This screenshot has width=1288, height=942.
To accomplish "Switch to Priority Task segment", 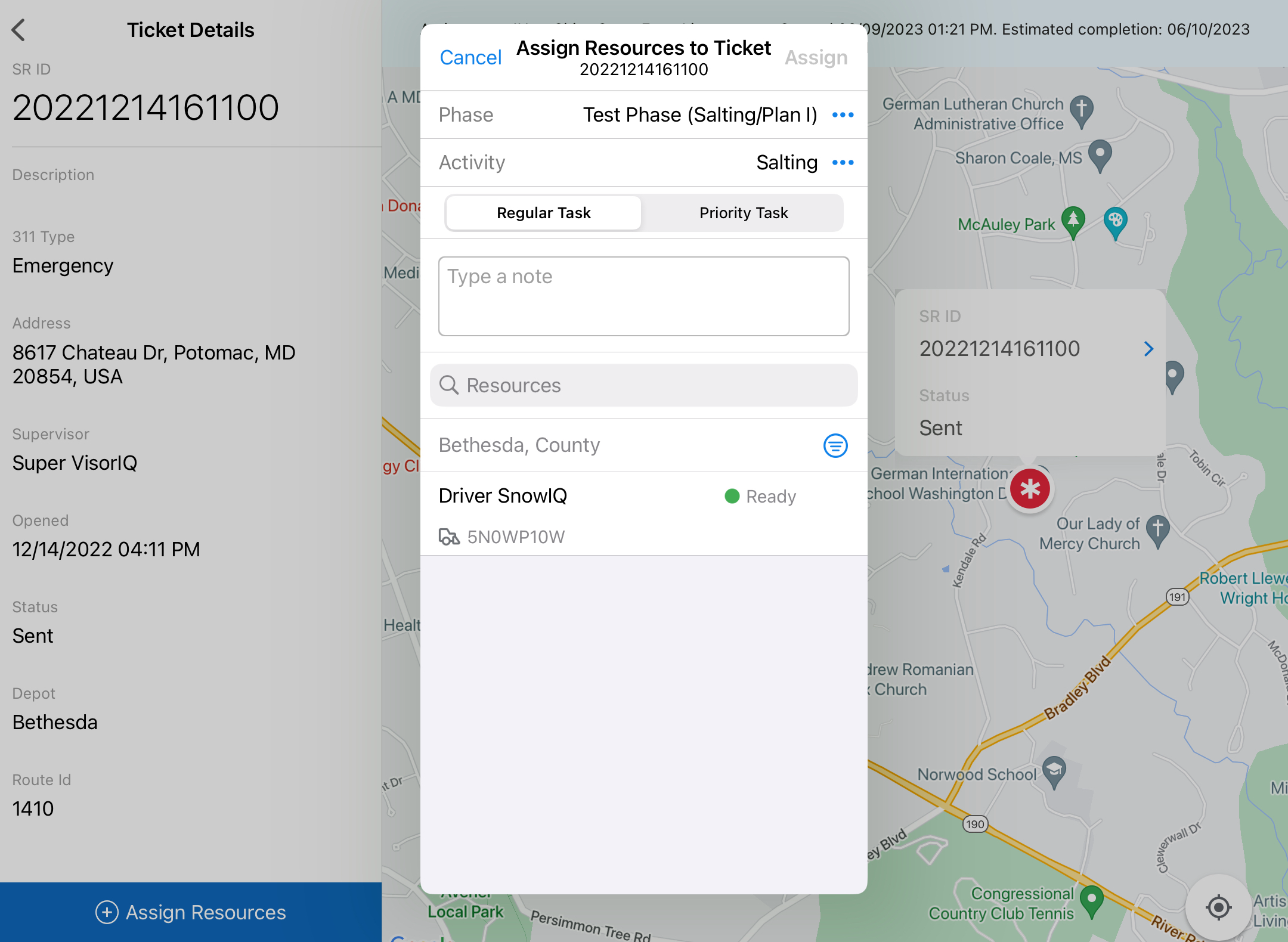I will click(x=743, y=213).
